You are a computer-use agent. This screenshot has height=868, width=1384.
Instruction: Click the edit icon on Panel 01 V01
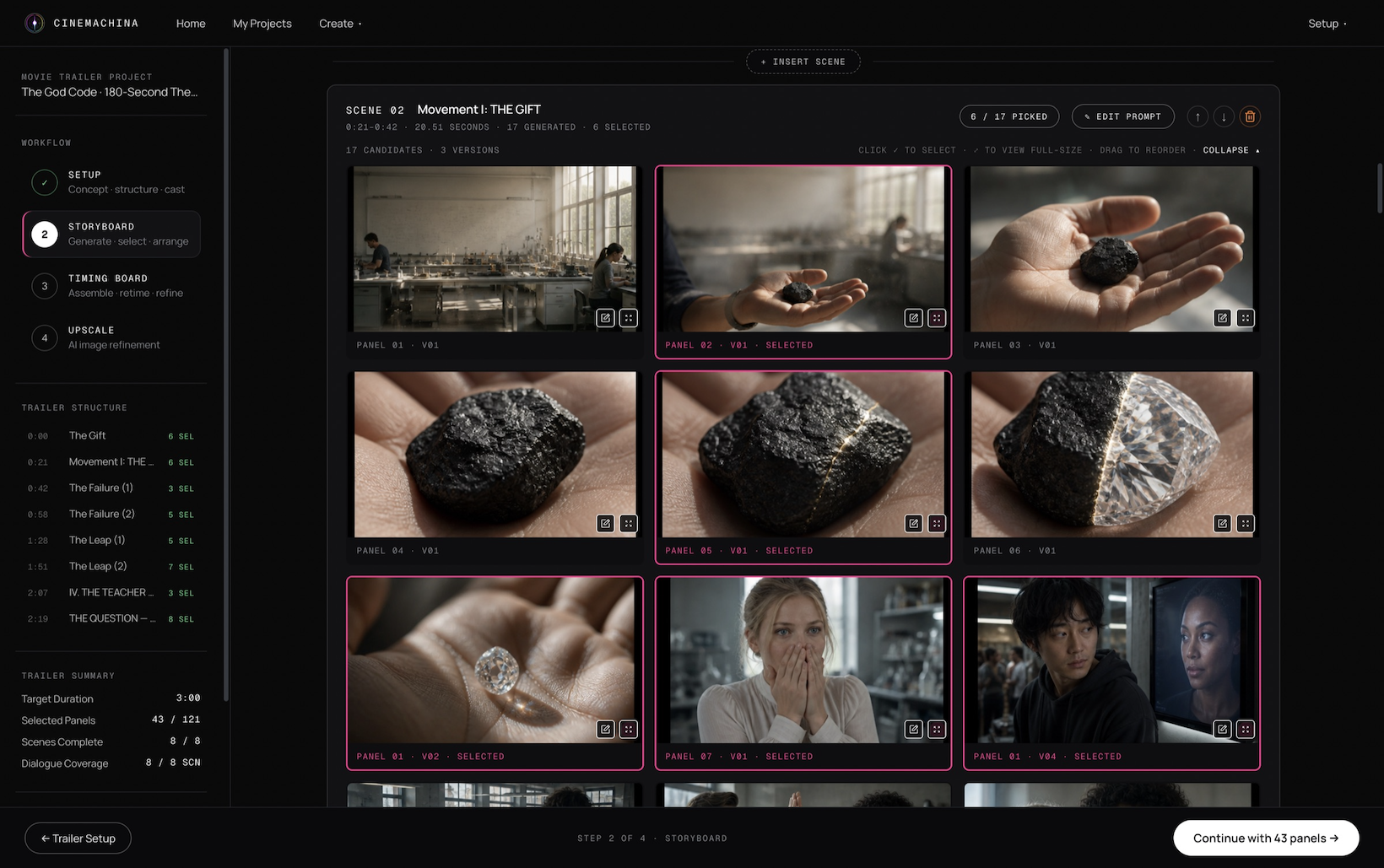pyautogui.click(x=605, y=318)
